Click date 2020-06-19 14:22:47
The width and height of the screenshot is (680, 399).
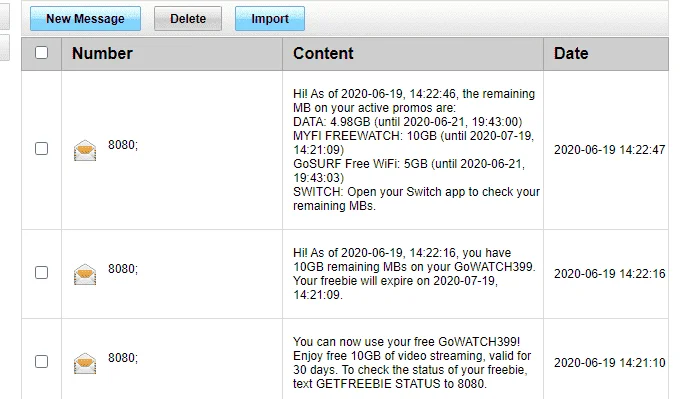[609, 150]
